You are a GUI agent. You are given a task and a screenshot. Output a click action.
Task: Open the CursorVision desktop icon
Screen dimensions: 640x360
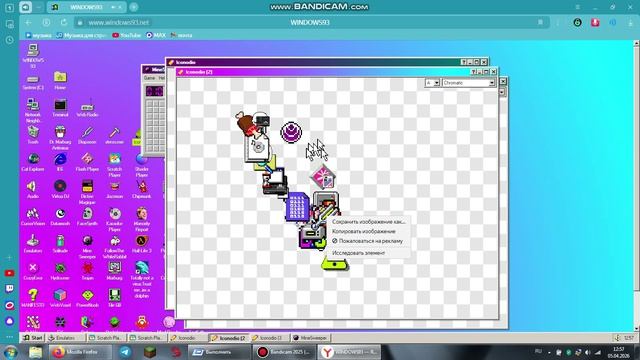coord(33,217)
